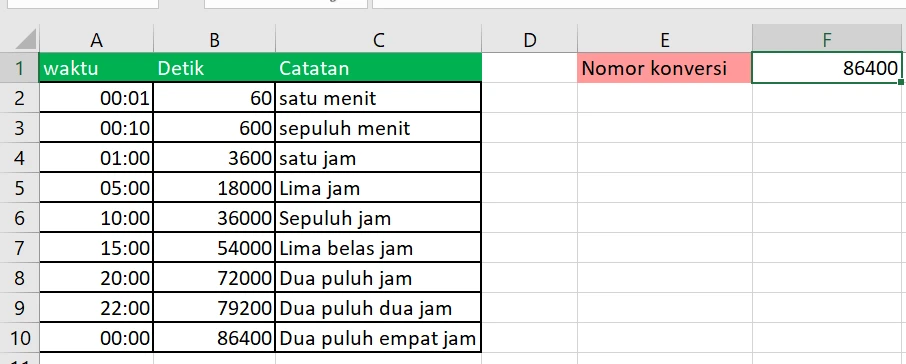Select row 1 header
The height and width of the screenshot is (364, 906).
pyautogui.click(x=20, y=68)
